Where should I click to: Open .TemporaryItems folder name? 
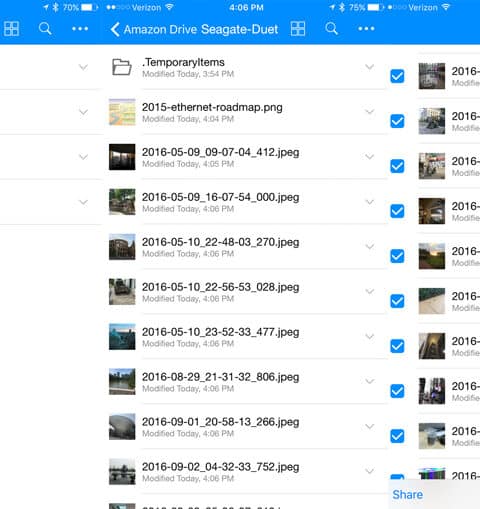(x=183, y=62)
